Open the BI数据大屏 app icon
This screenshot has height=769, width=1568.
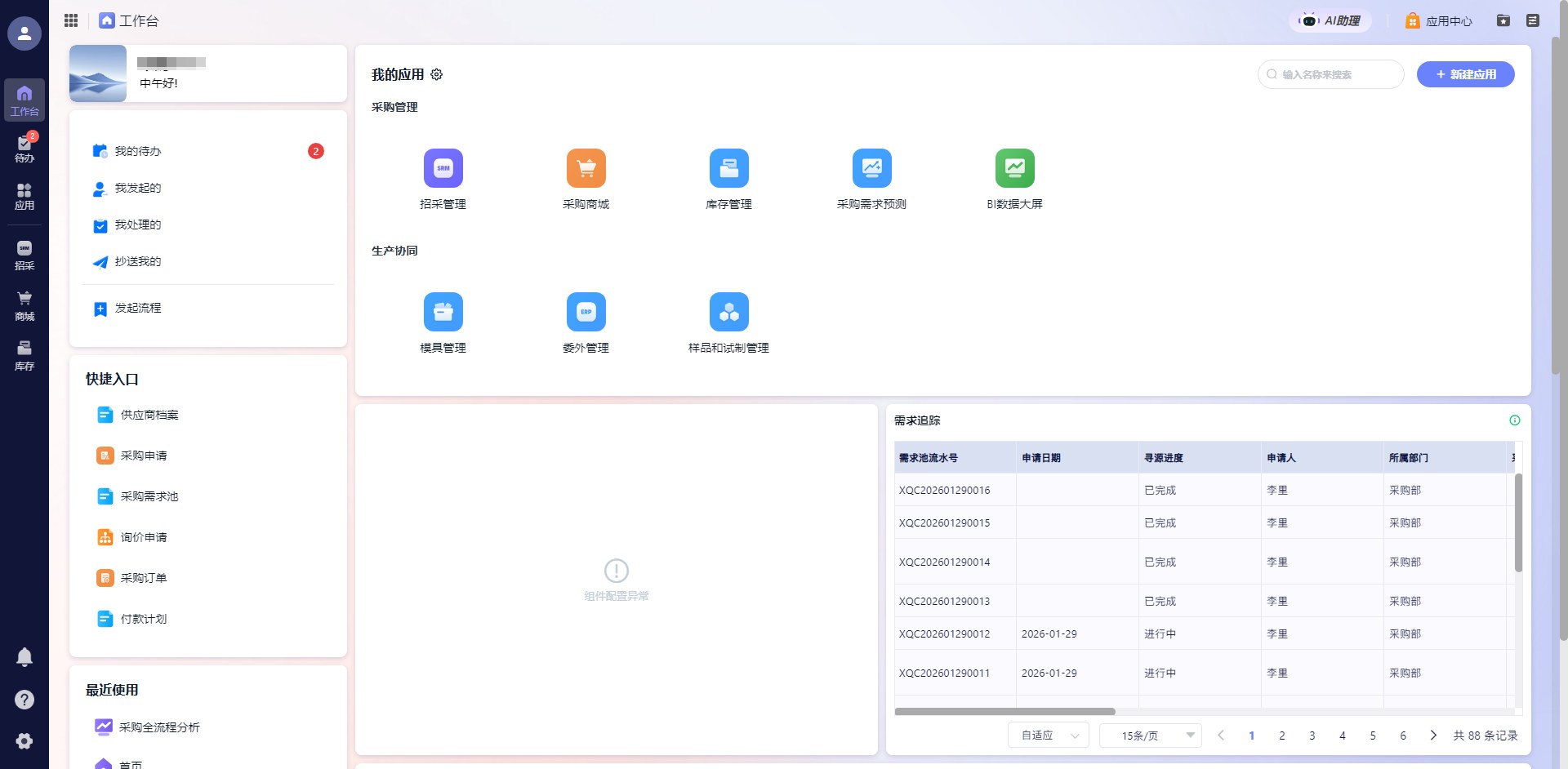click(x=1014, y=168)
